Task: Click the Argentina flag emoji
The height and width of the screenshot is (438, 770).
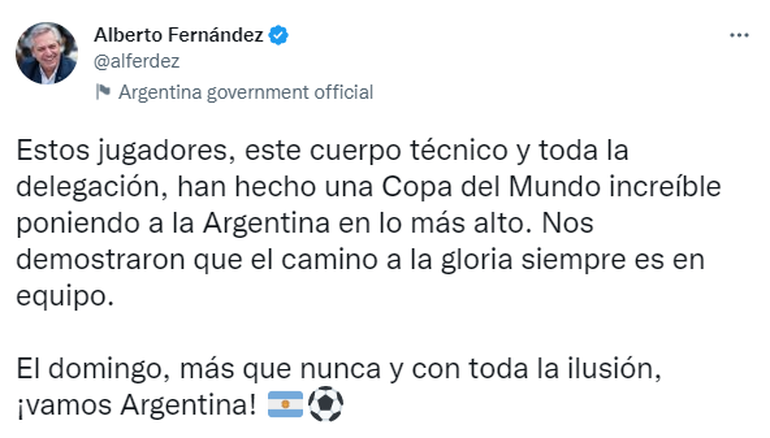Action: point(285,405)
